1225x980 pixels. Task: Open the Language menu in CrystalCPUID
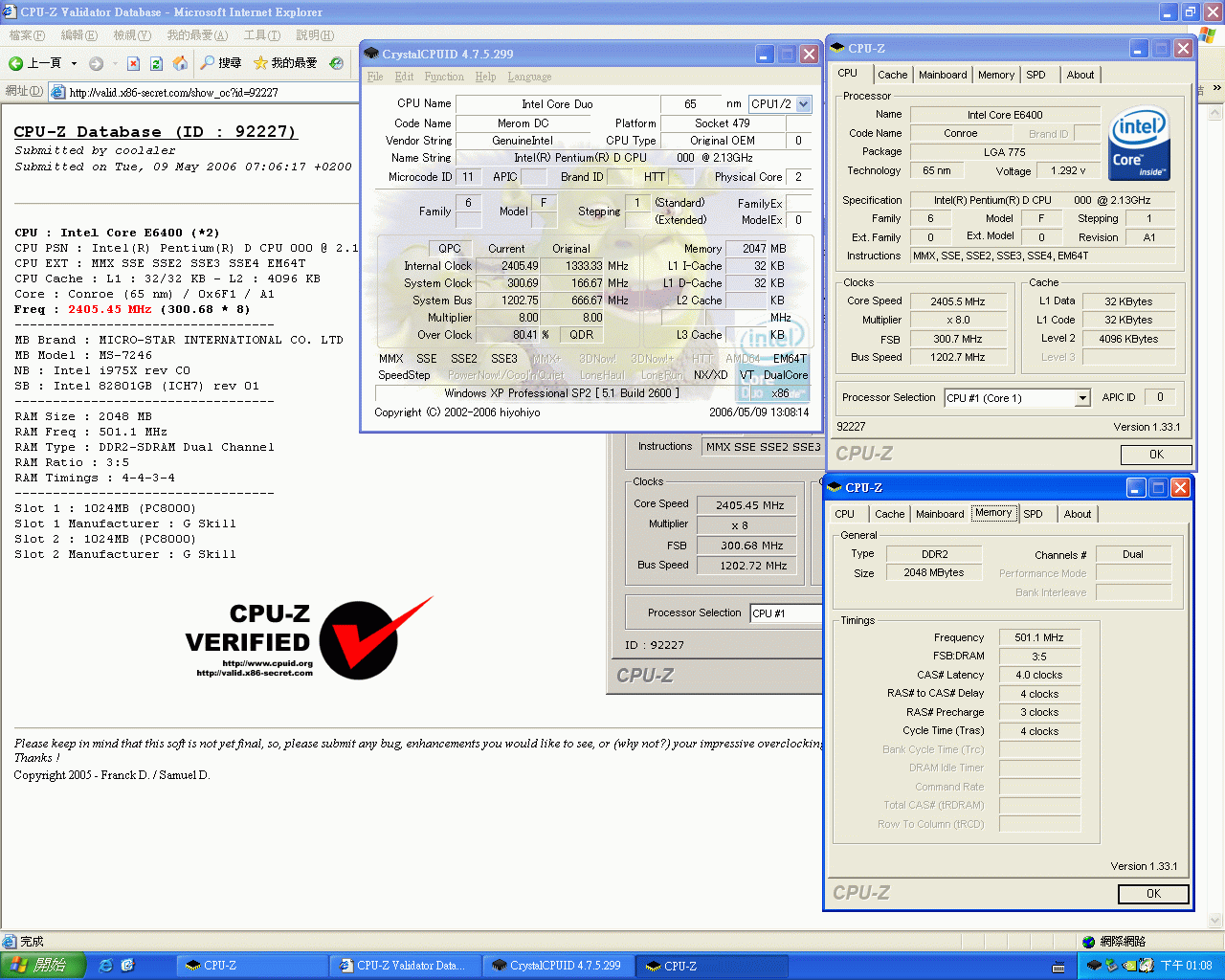[529, 77]
